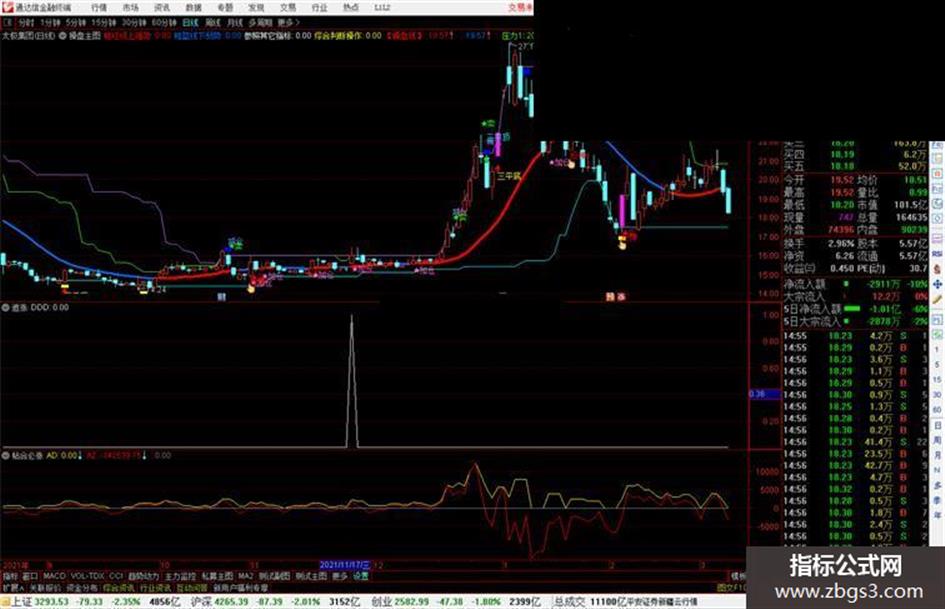Open the 热点 menu

351,8
